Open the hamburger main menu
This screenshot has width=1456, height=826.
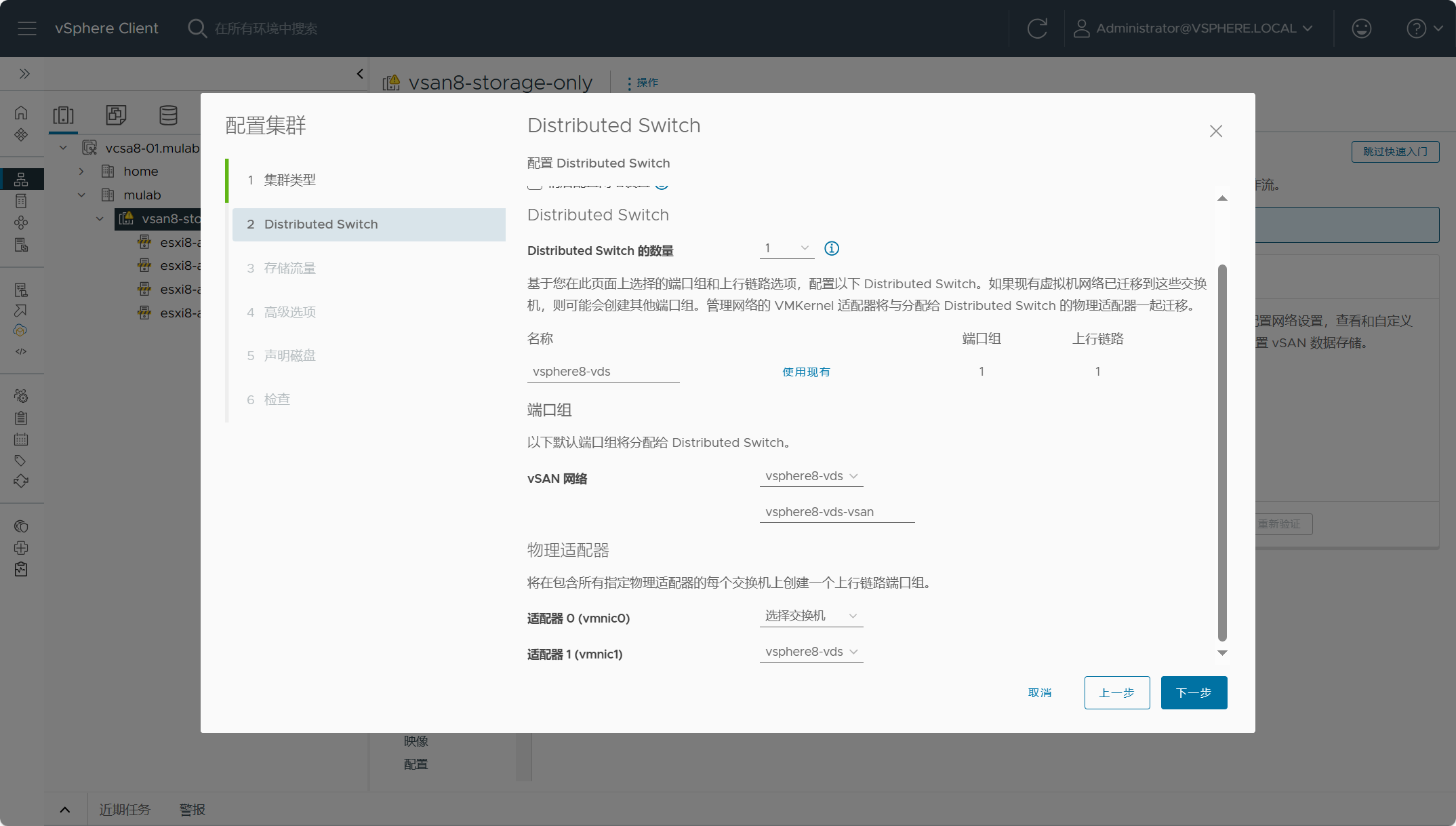(27, 28)
